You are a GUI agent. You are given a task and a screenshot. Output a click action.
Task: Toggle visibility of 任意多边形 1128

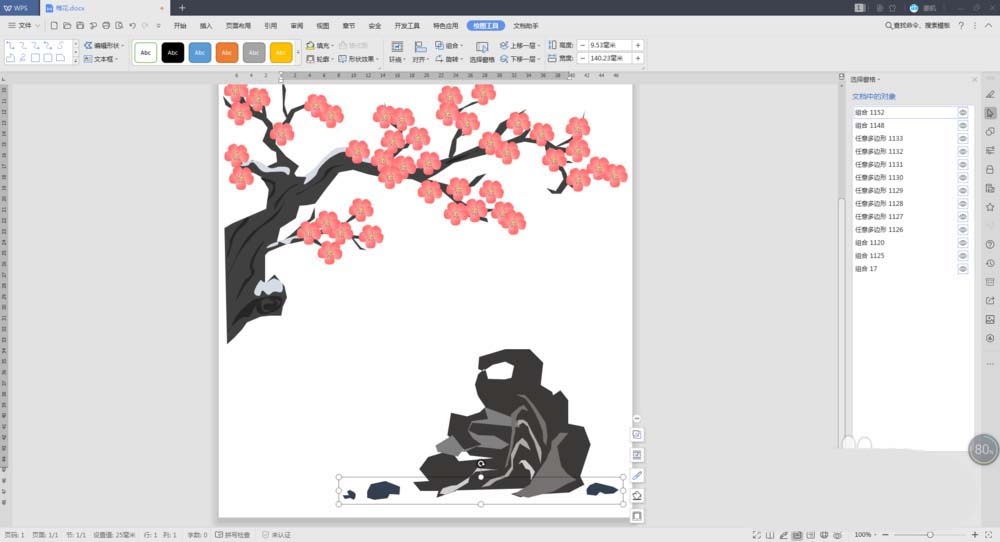[x=963, y=203]
